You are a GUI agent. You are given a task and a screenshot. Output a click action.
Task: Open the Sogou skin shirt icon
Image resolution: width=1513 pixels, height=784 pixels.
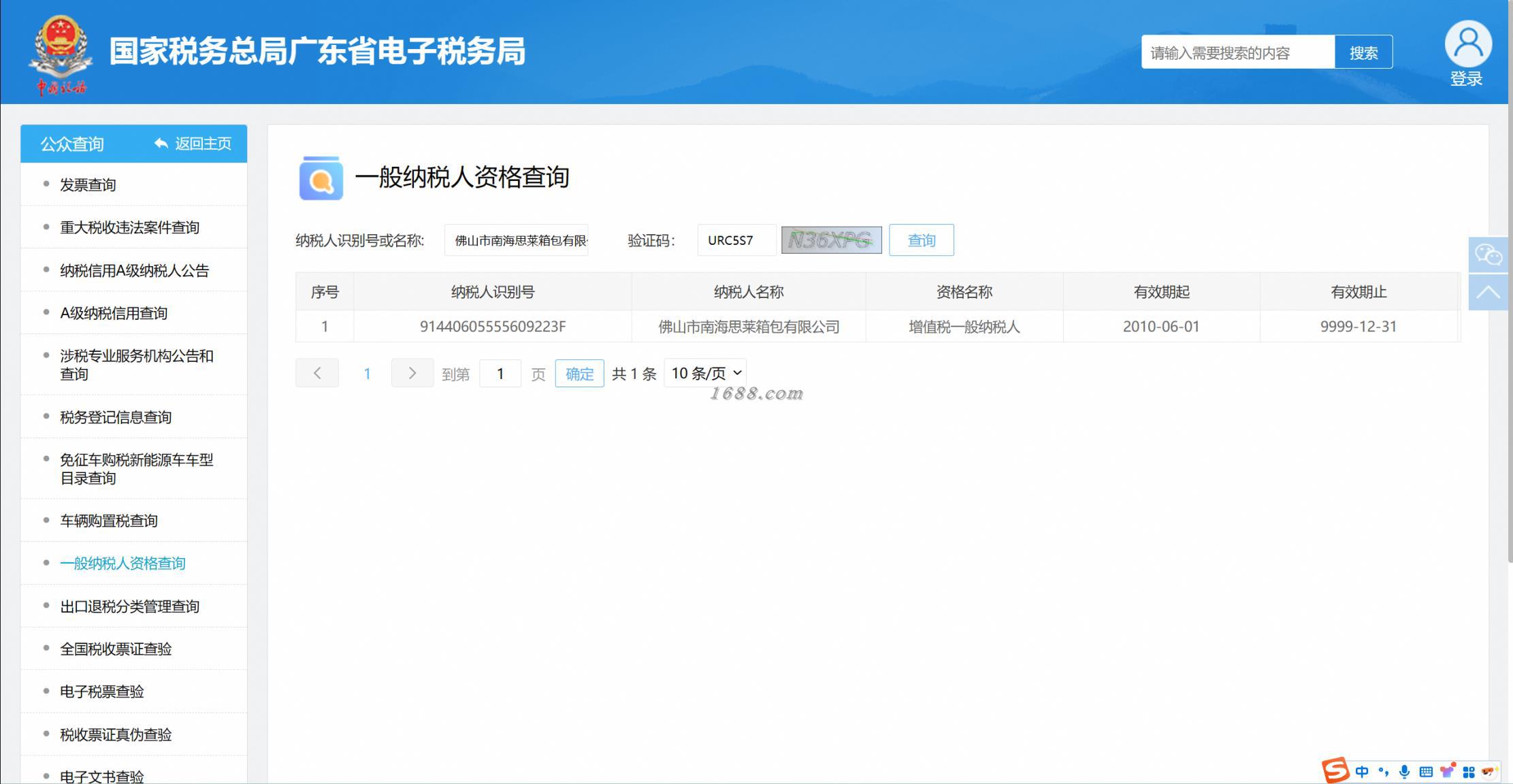[1447, 772]
